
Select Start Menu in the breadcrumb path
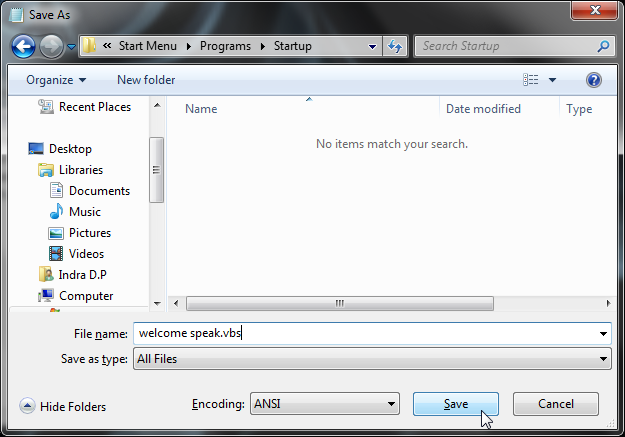coord(147,46)
